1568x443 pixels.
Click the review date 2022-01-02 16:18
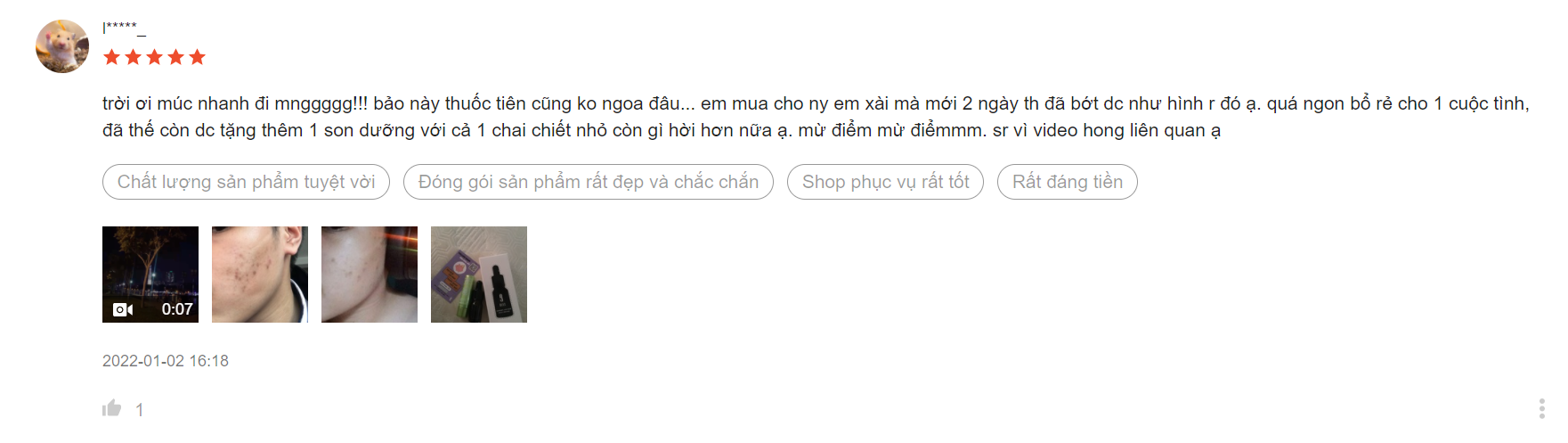click(166, 361)
